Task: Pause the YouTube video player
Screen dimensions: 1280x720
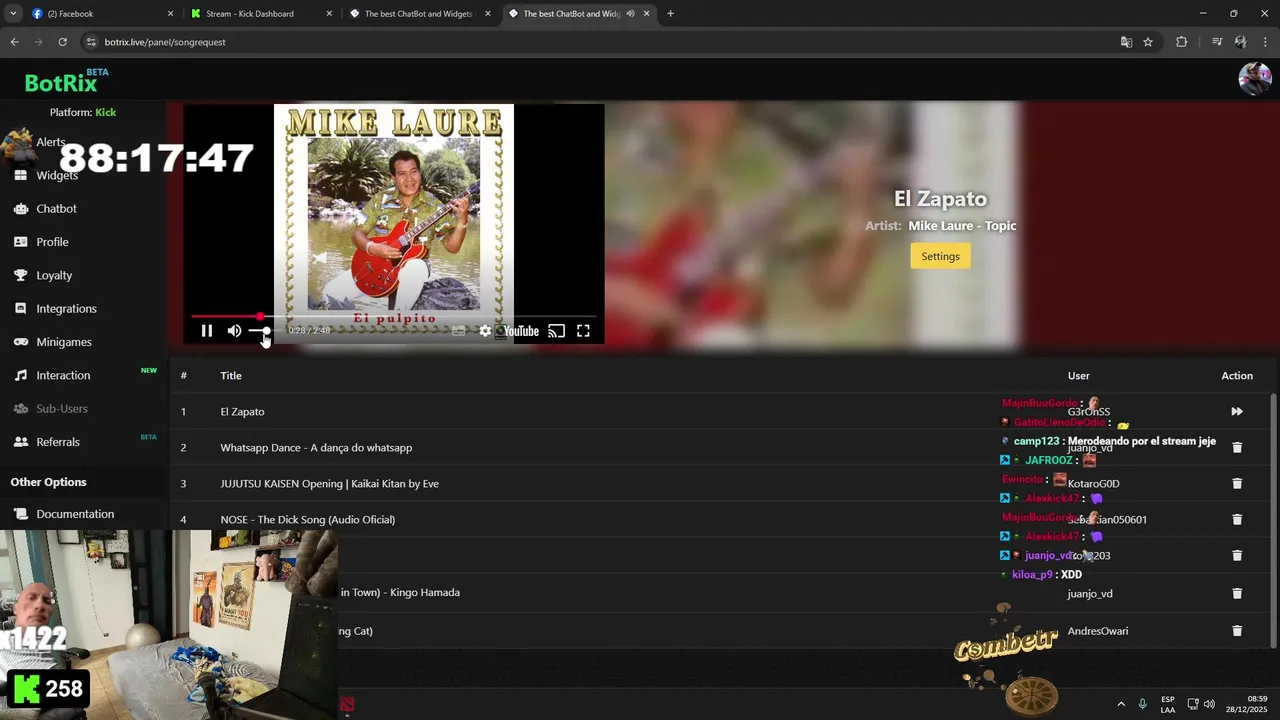Action: [x=207, y=331]
